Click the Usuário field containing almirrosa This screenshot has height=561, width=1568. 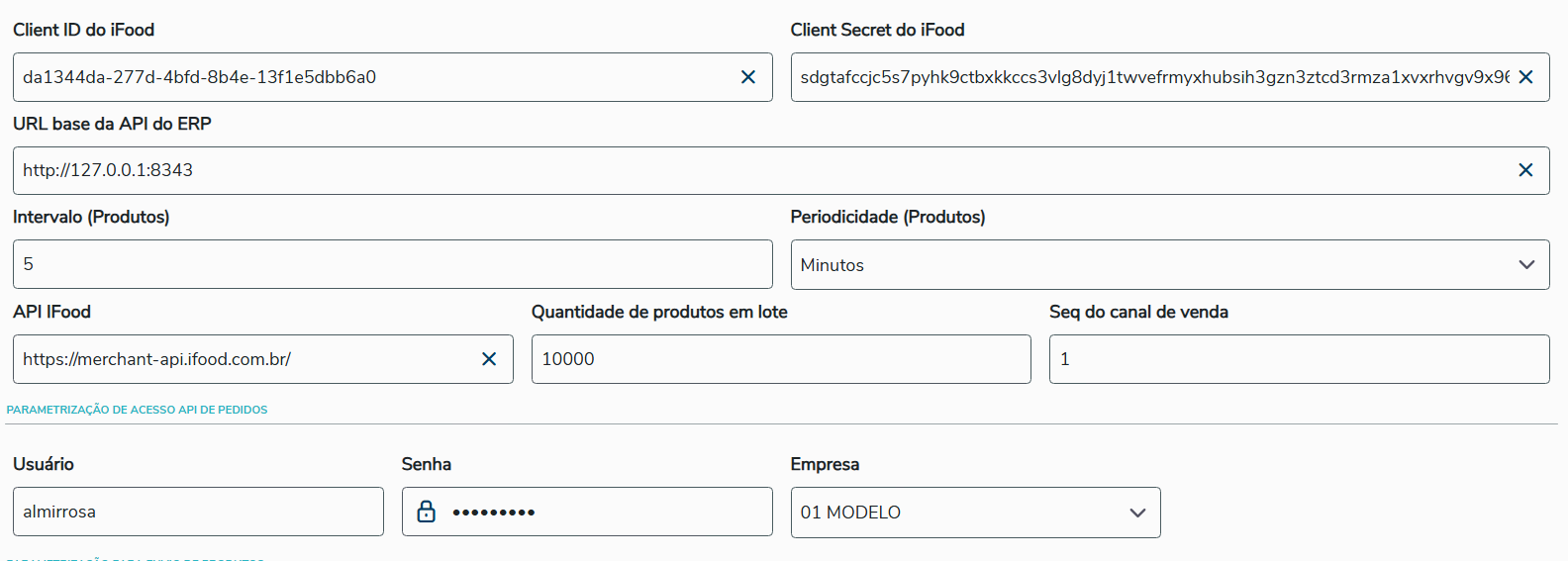coord(198,512)
